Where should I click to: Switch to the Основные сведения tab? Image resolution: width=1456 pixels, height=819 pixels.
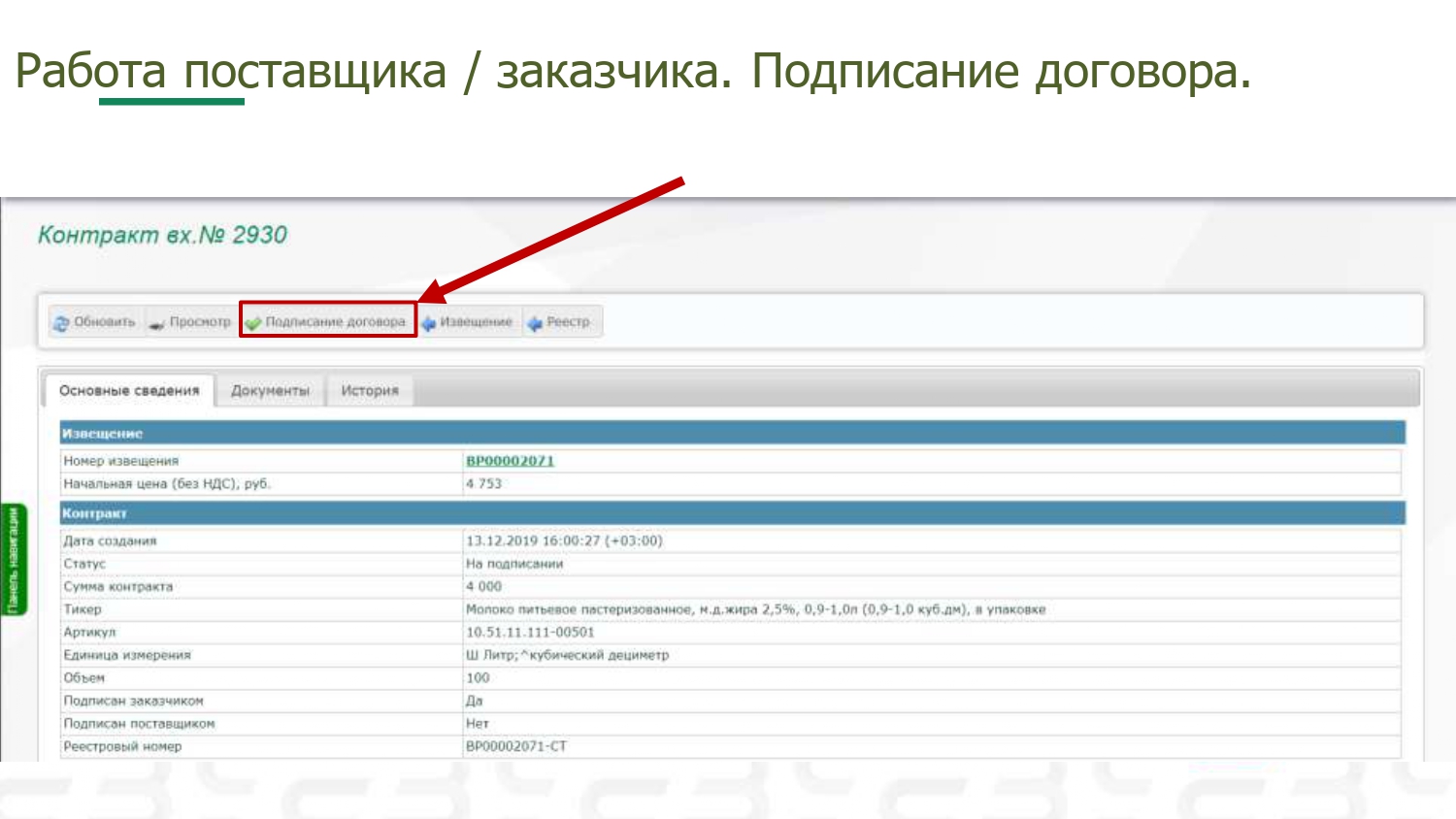point(129,390)
